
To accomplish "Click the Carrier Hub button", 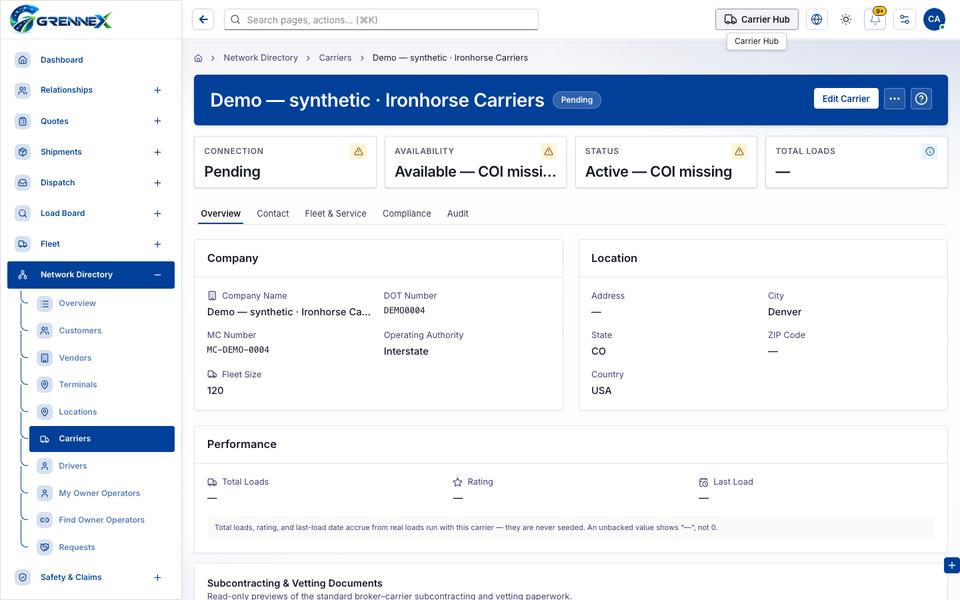I will tap(757, 20).
